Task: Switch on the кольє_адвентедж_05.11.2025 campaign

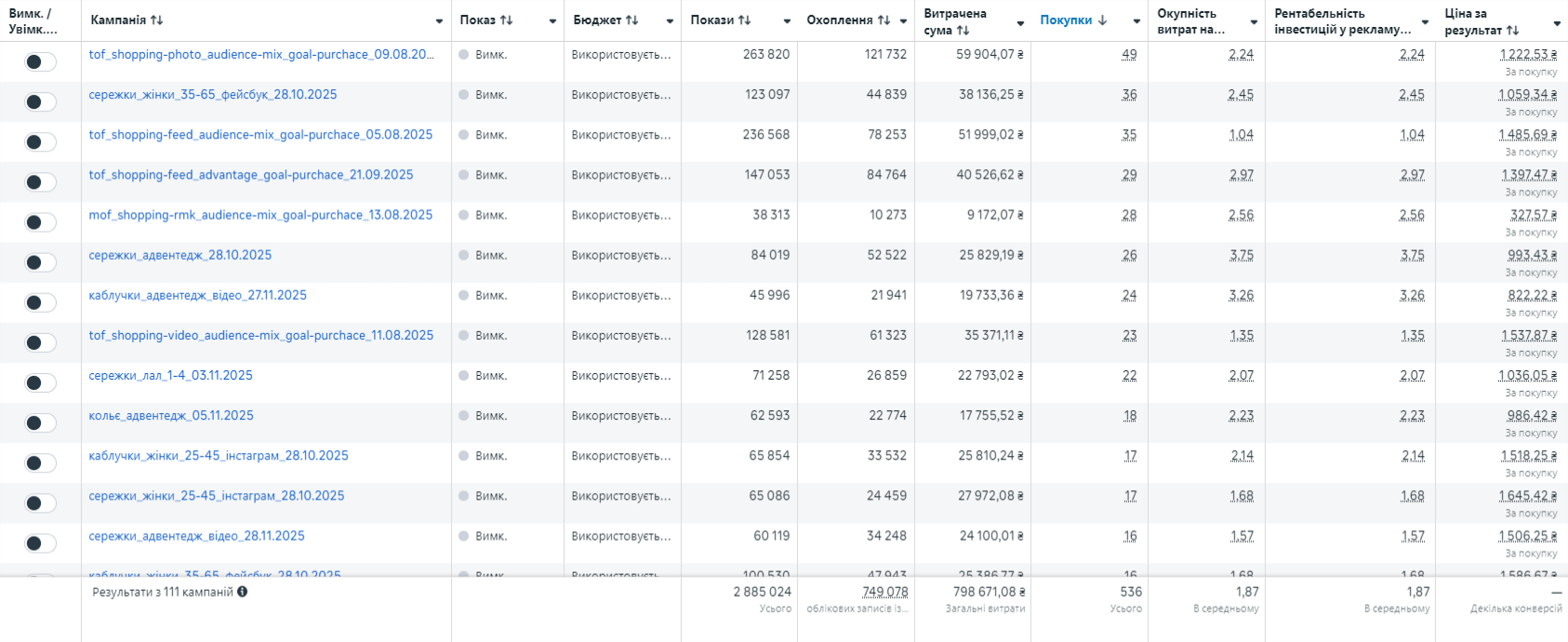Action: pyautogui.click(x=40, y=422)
